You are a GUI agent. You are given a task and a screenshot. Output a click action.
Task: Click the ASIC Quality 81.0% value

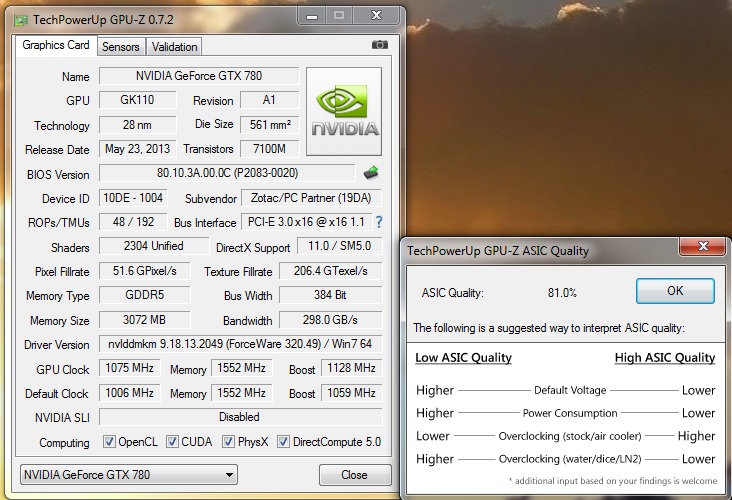(562, 293)
